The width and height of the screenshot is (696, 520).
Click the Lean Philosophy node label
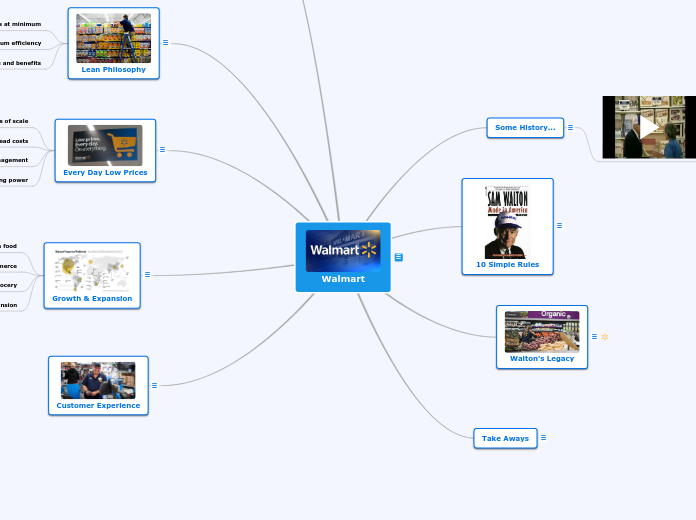(x=114, y=70)
